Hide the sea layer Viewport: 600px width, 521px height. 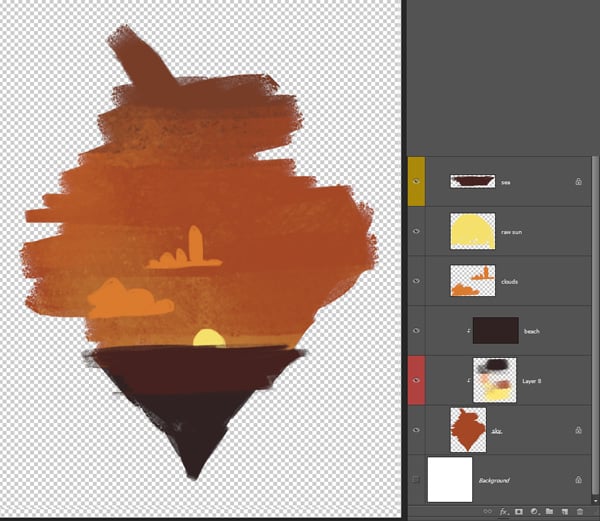(x=416, y=182)
